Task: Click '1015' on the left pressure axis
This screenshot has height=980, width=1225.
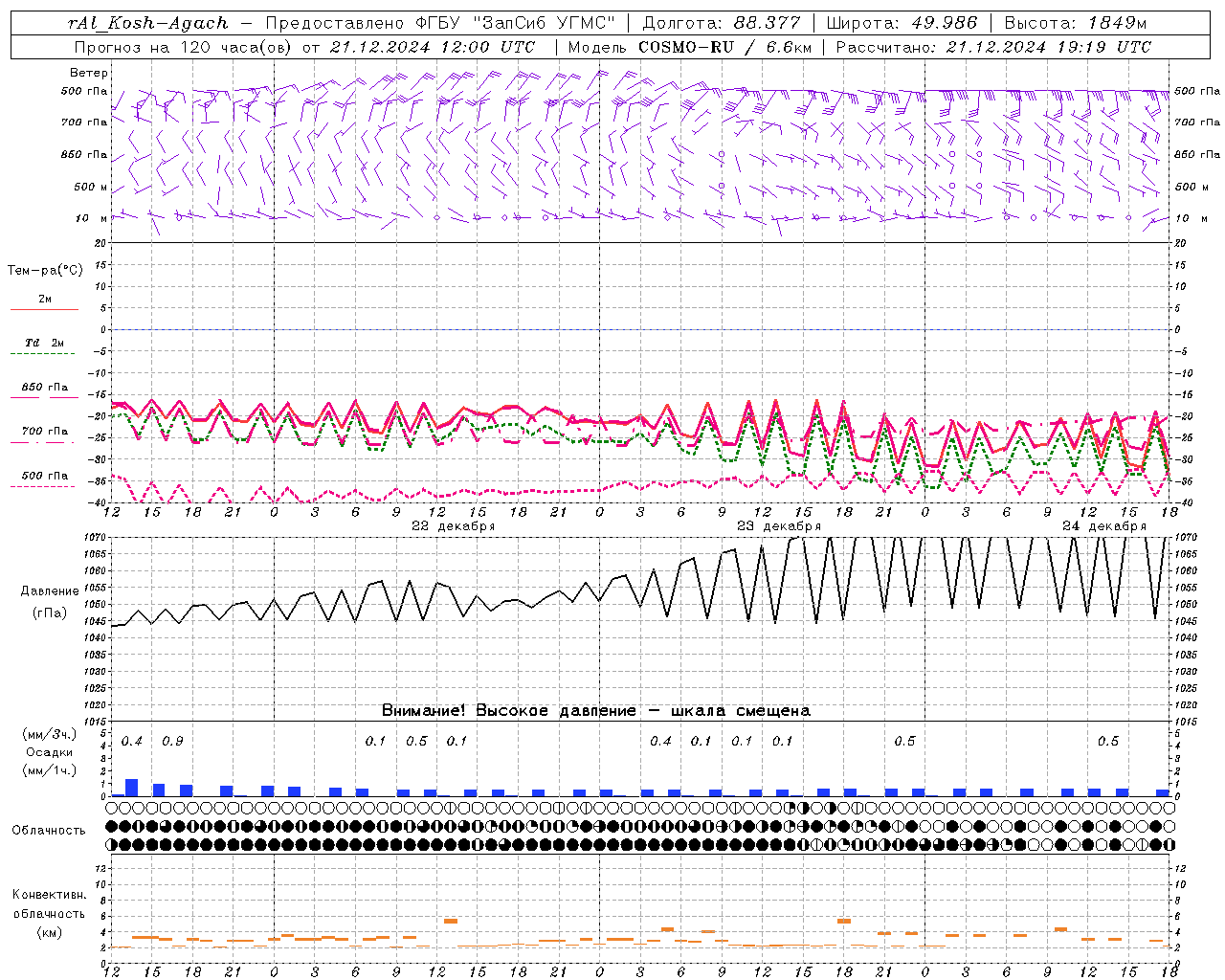Action: coord(94,721)
